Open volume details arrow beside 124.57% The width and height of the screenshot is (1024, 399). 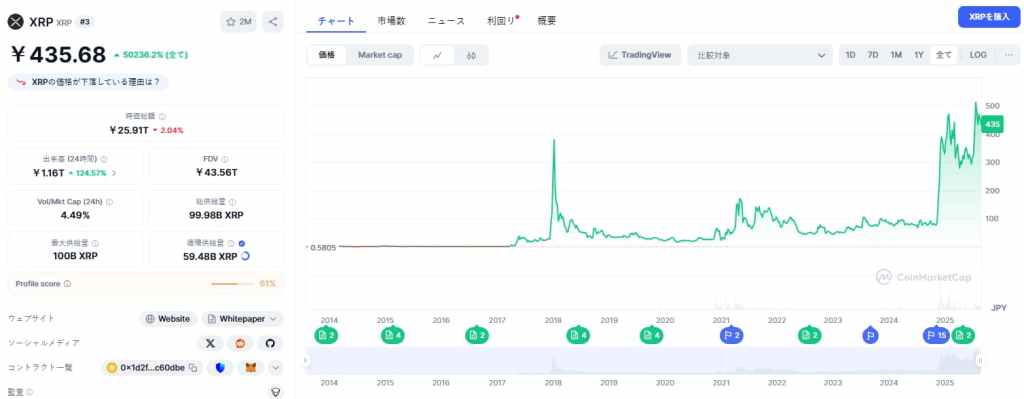(x=114, y=173)
